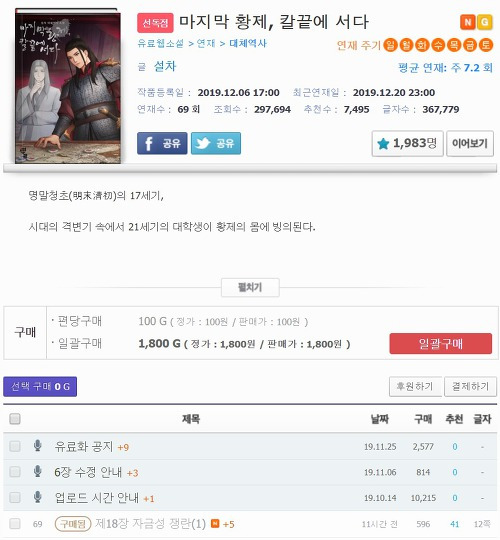Click the microphone icon beside 6장 수정 안내

pos(38,471)
